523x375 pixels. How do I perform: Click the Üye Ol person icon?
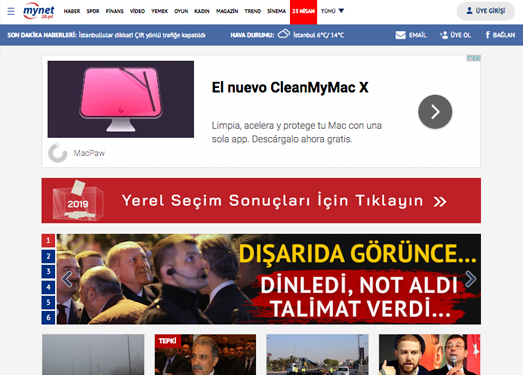click(x=444, y=35)
